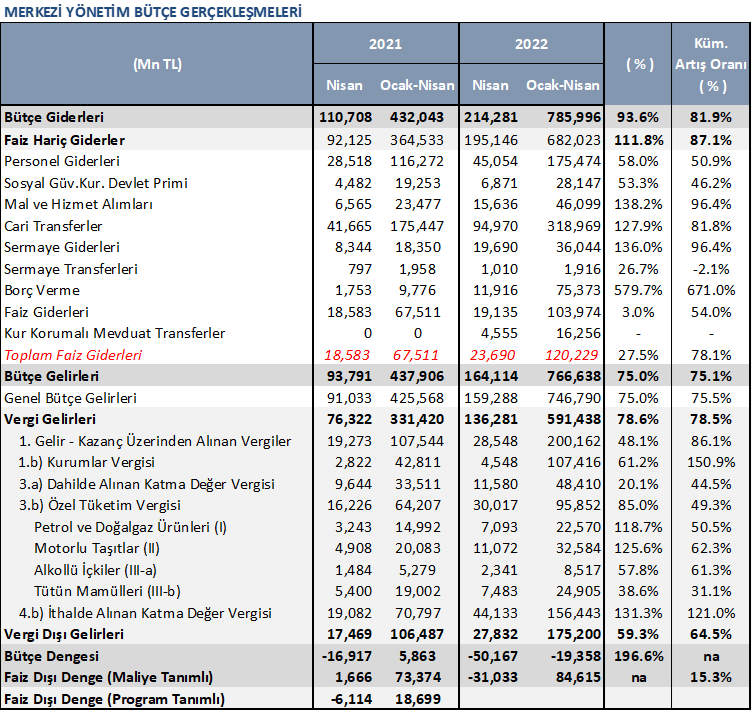Select the Borç Verme cumulative '671.0%'
This screenshot has height=711, width=752.
point(711,290)
